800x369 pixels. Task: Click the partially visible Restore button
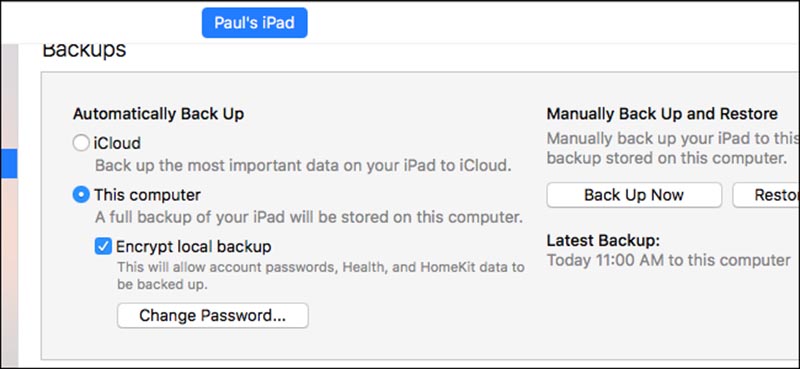[x=767, y=195]
